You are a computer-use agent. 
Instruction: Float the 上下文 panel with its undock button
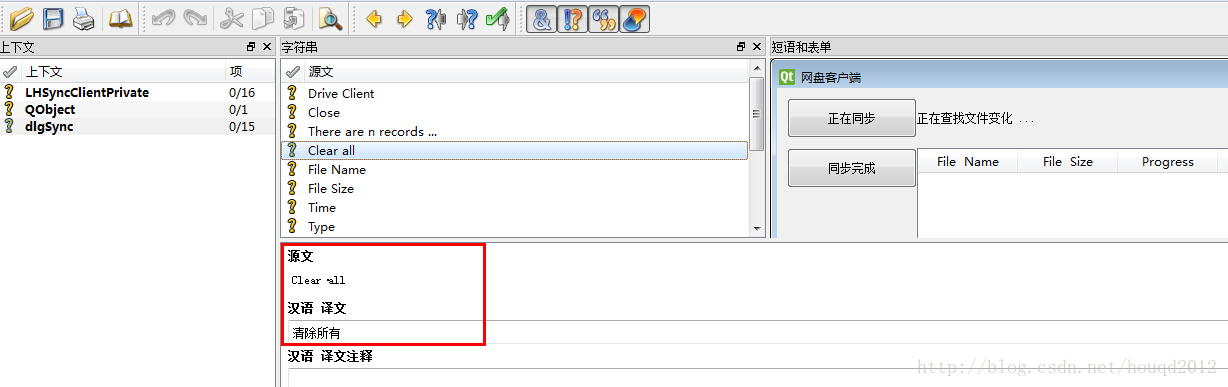tap(251, 47)
